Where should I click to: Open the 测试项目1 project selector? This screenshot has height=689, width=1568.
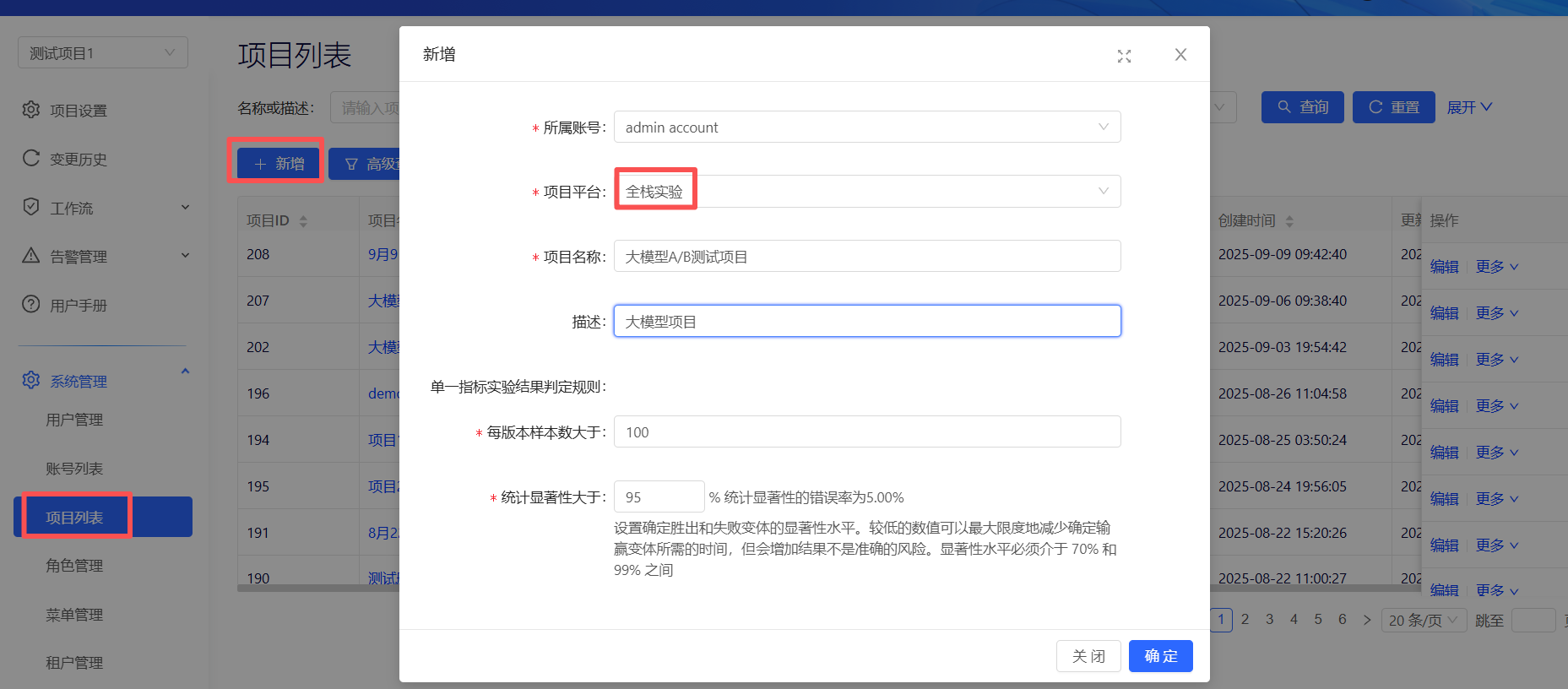point(102,53)
